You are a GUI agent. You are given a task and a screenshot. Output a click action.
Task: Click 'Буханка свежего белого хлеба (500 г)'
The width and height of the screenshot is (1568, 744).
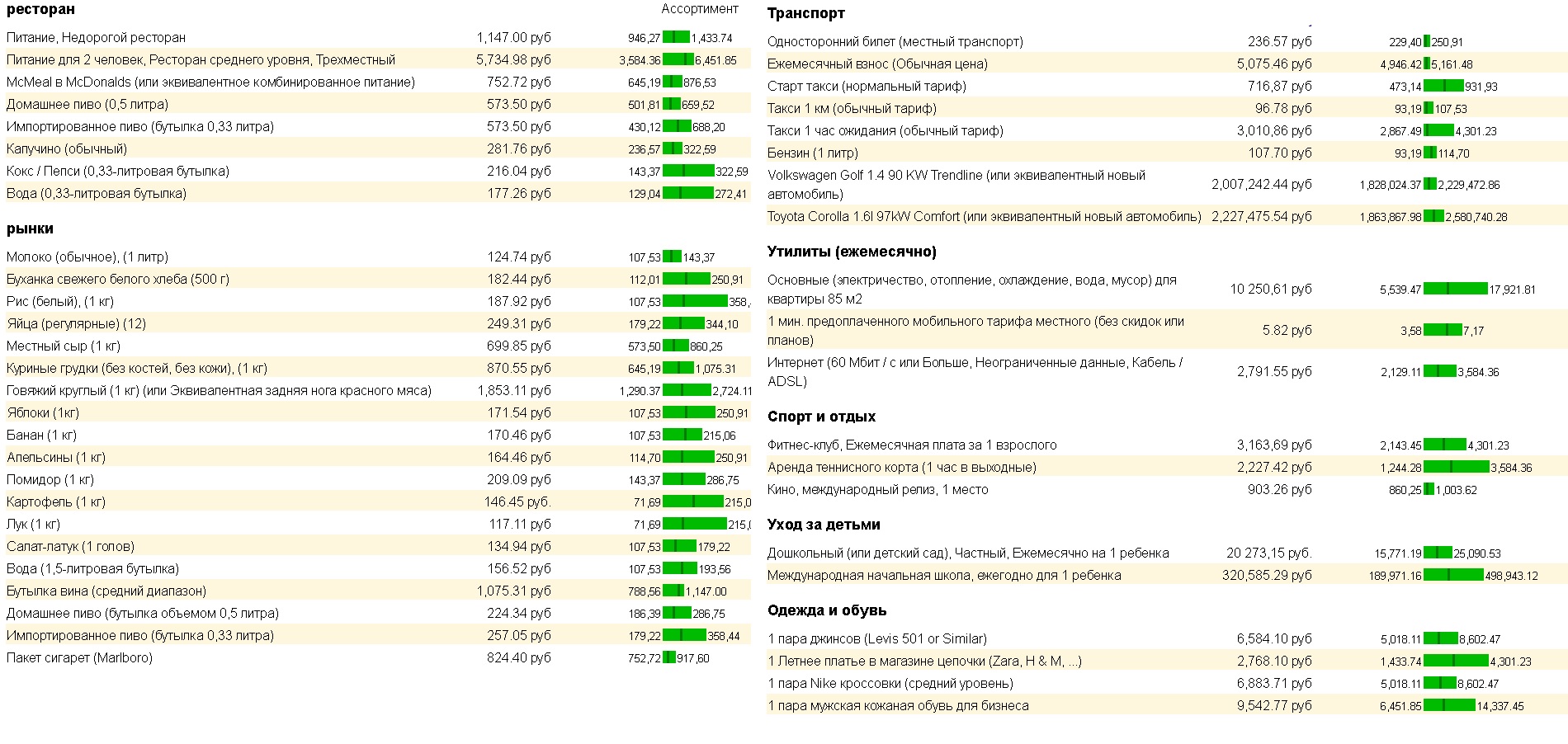[118, 280]
